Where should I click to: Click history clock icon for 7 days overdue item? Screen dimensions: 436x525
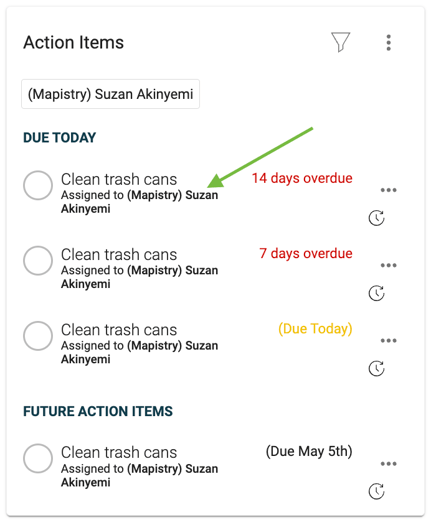[376, 294]
